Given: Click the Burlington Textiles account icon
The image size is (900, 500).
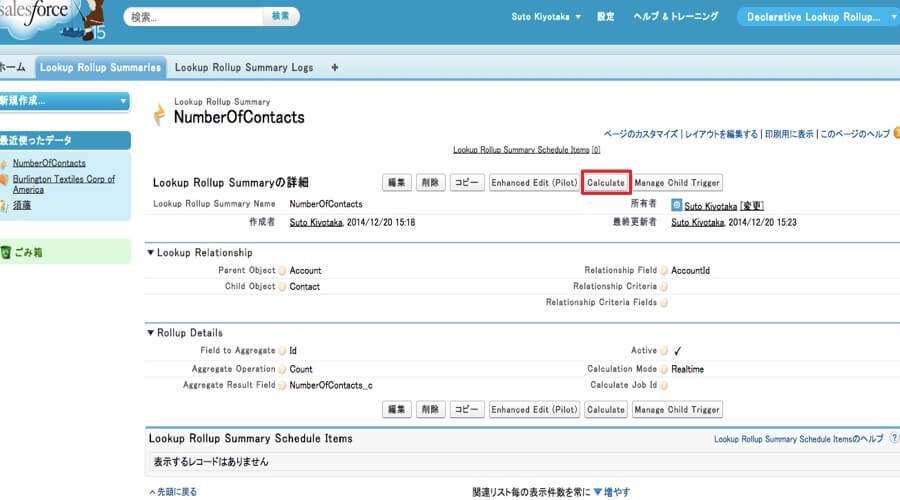Looking at the screenshot, I should point(5,180).
